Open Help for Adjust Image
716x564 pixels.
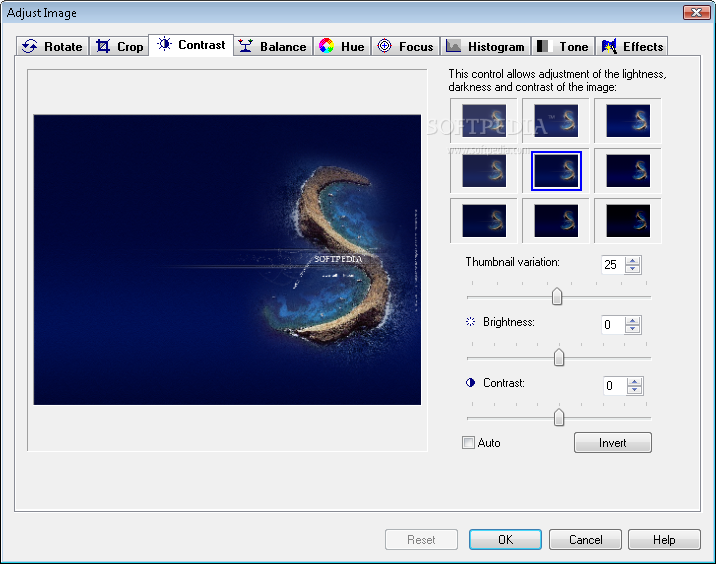[664, 539]
